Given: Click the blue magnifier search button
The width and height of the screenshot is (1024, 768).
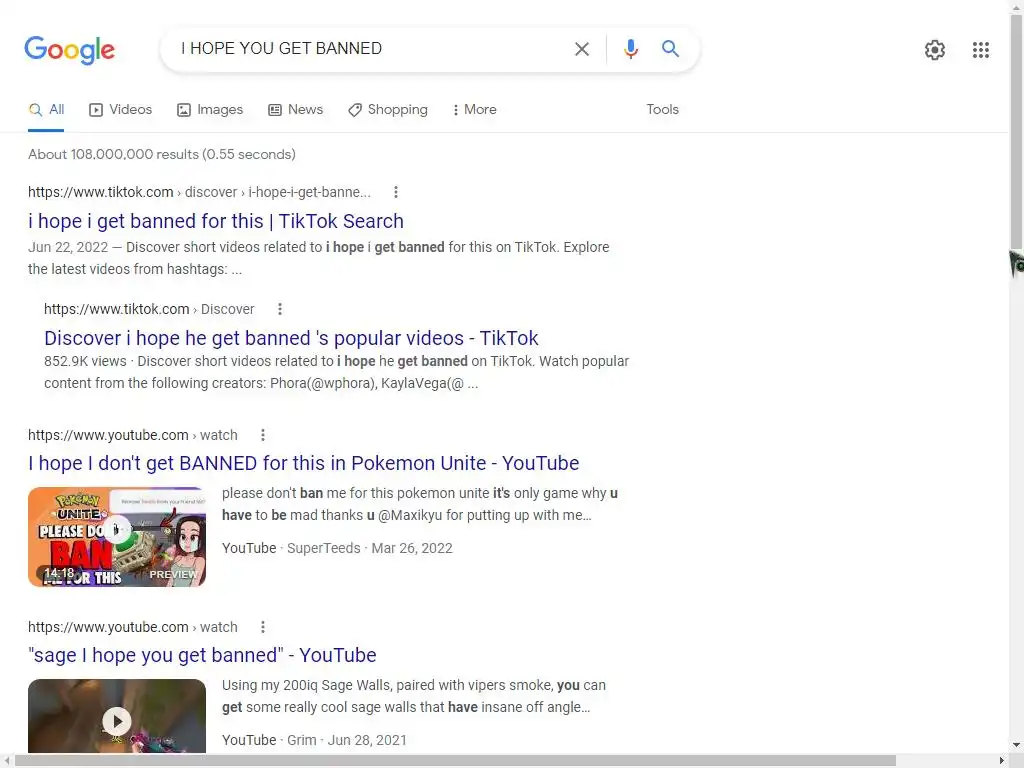Looking at the screenshot, I should [x=670, y=48].
